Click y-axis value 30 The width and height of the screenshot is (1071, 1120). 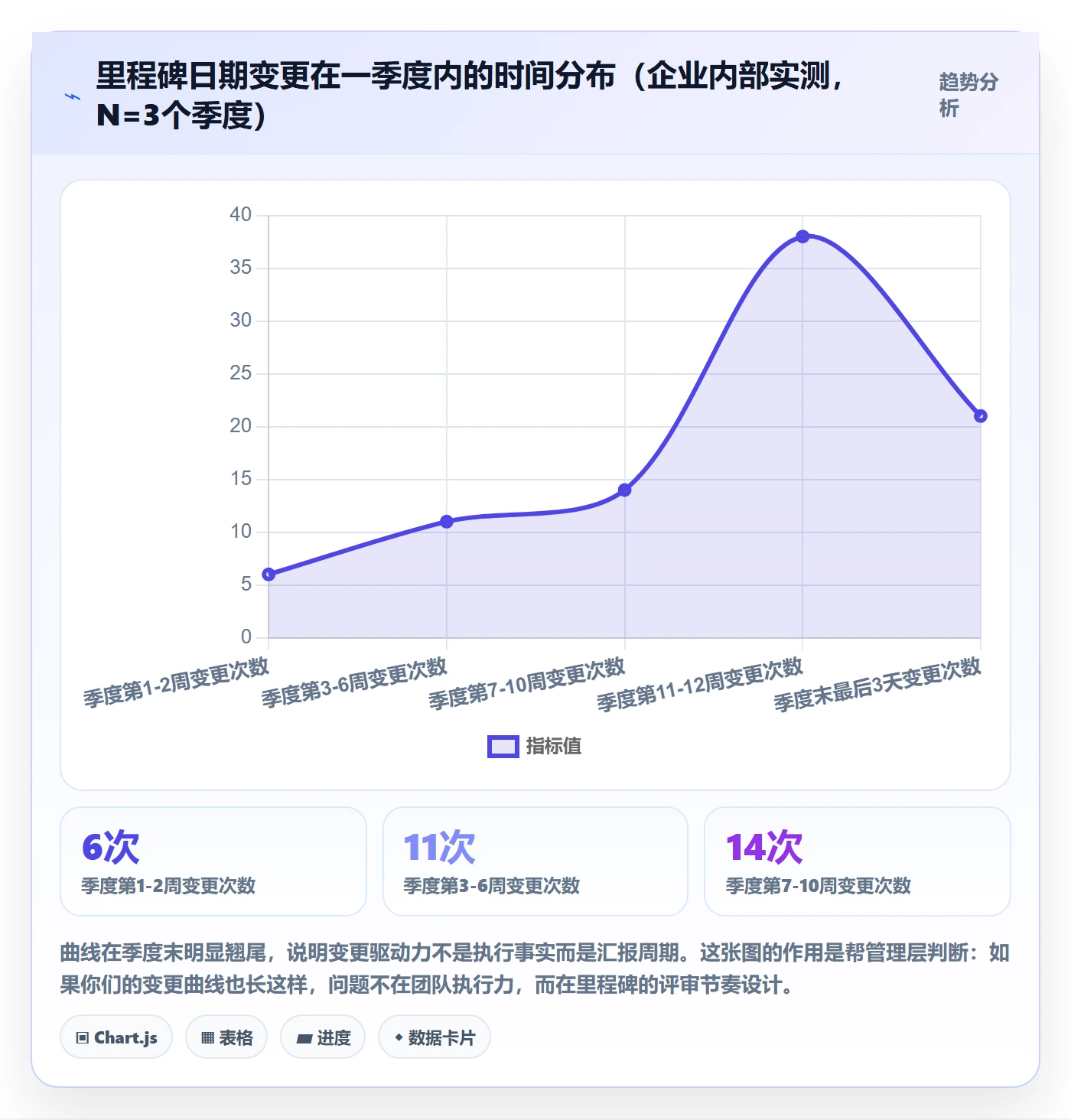click(x=241, y=321)
